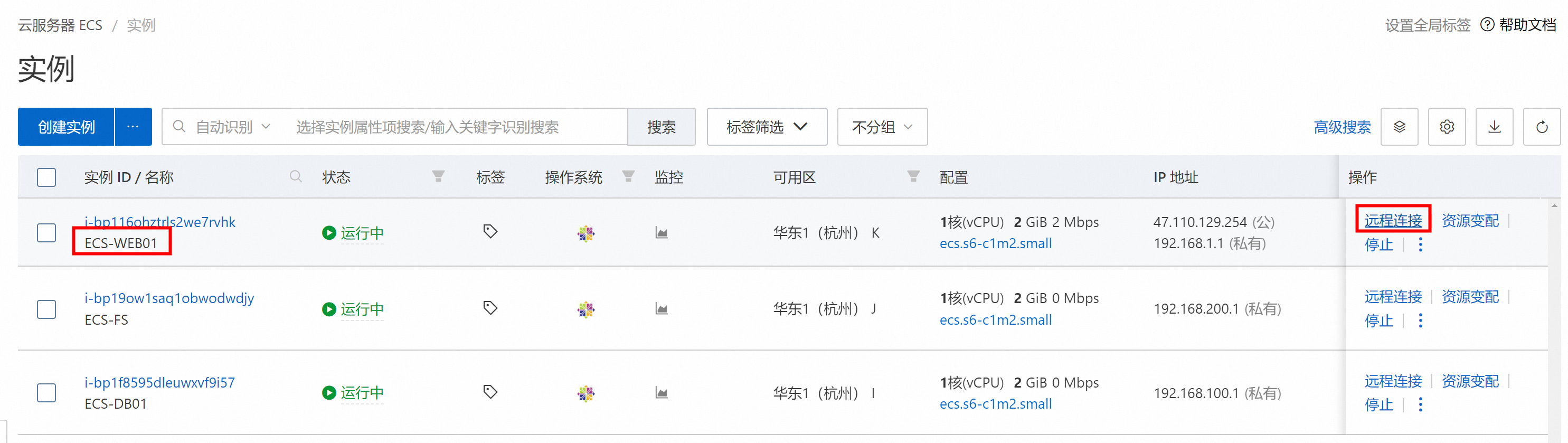Open the monitoring chart icon for ECS-FS
Viewport: 1568px width, 443px height.
click(x=662, y=309)
